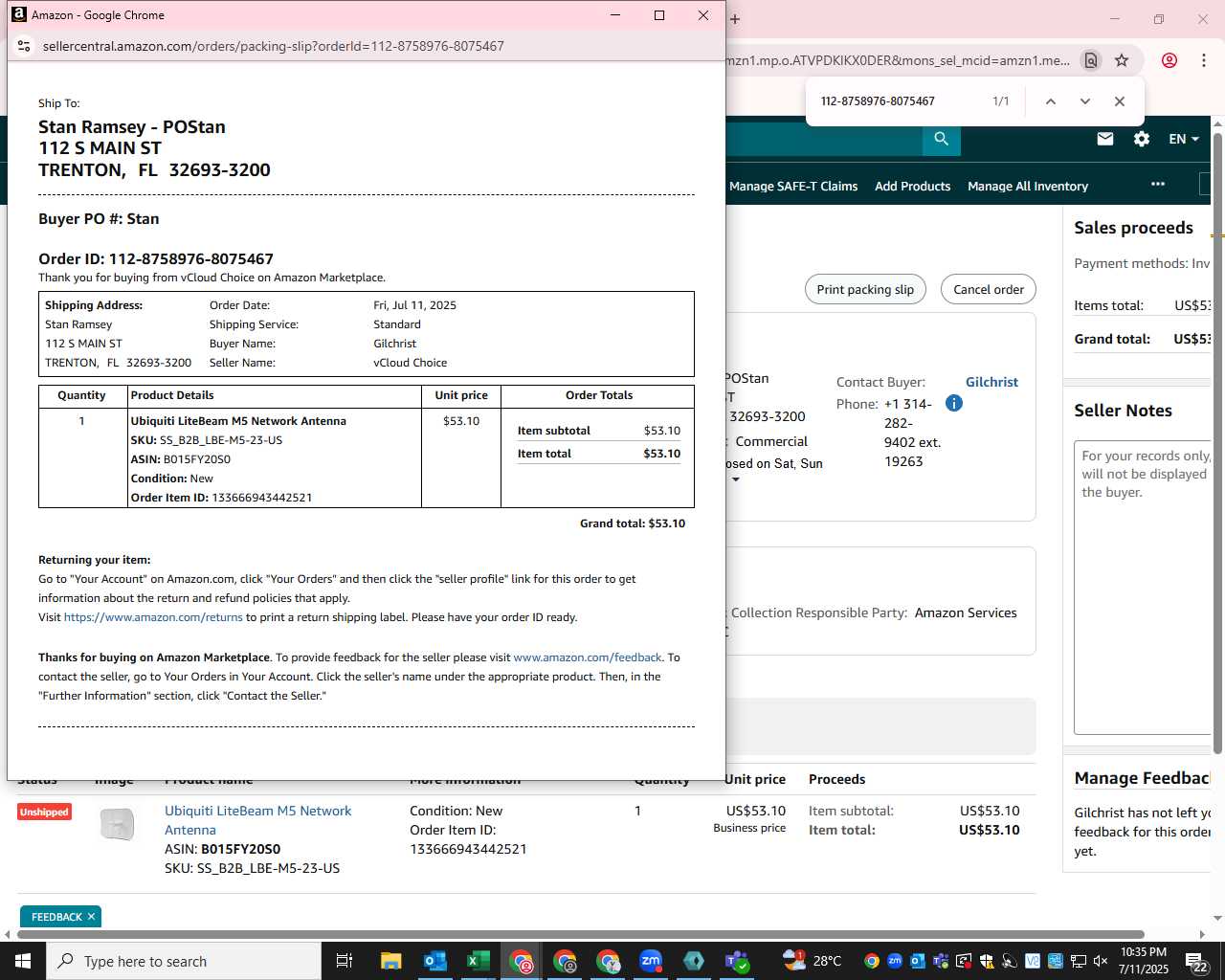Image resolution: width=1225 pixels, height=980 pixels.
Task: Click the Order ID 112-8758976-8075467 heading
Action: pos(156,258)
